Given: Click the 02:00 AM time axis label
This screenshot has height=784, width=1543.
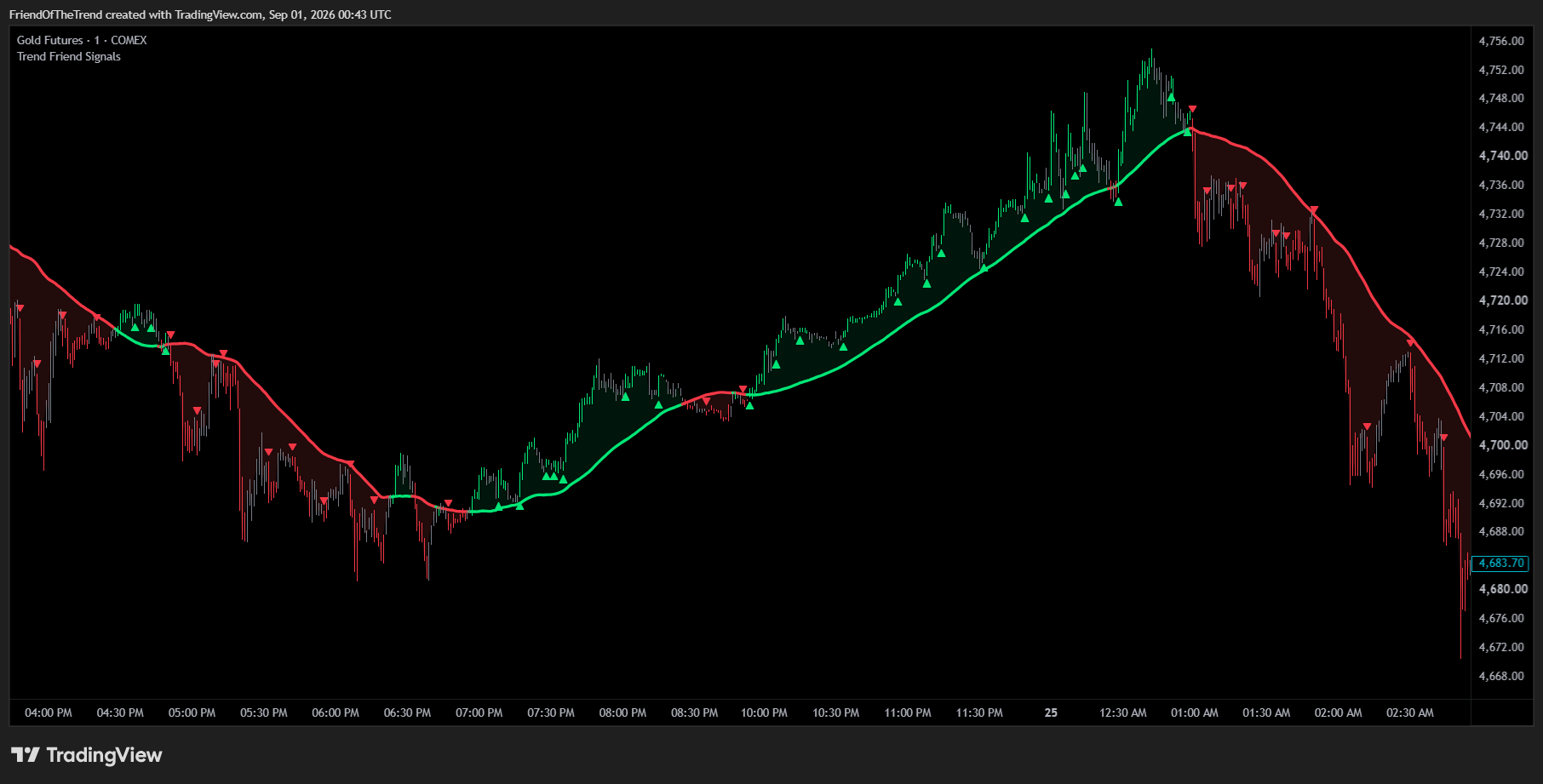Looking at the screenshot, I should (1338, 712).
